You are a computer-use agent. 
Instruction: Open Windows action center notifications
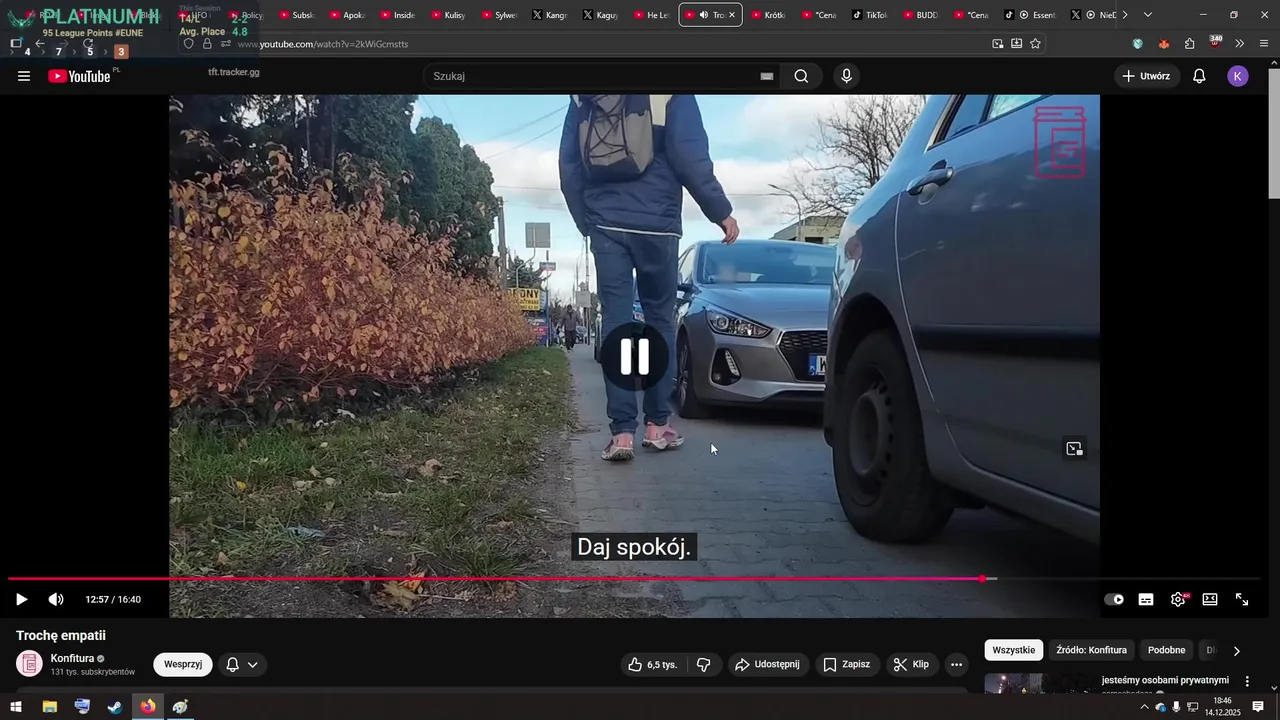tap(1258, 707)
